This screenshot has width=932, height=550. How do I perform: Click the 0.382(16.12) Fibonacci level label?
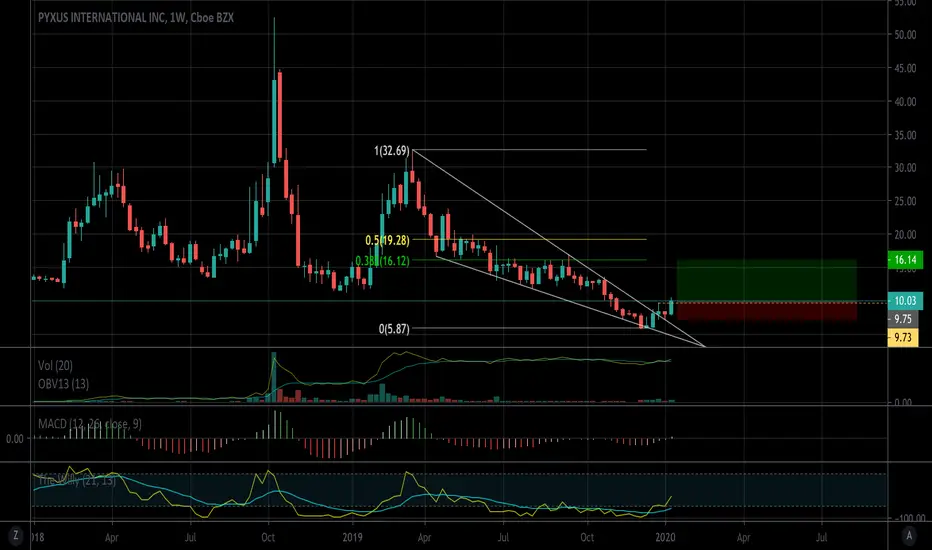pos(382,260)
